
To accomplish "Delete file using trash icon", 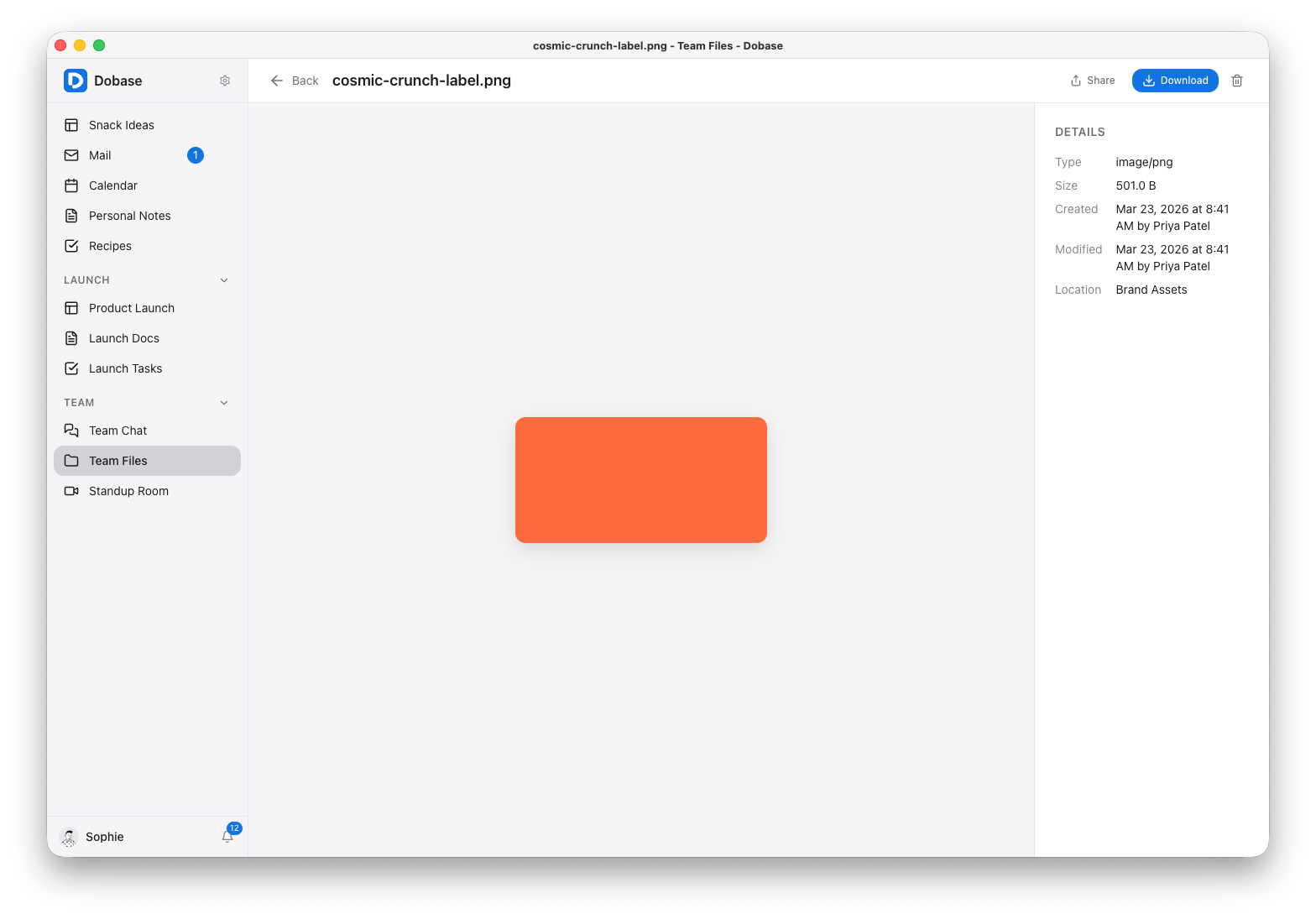I will (1237, 81).
